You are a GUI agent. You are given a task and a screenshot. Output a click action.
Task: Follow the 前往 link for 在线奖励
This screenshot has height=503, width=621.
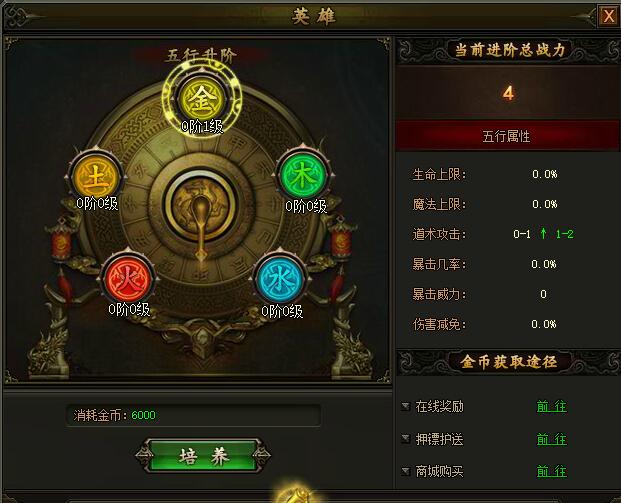click(551, 406)
